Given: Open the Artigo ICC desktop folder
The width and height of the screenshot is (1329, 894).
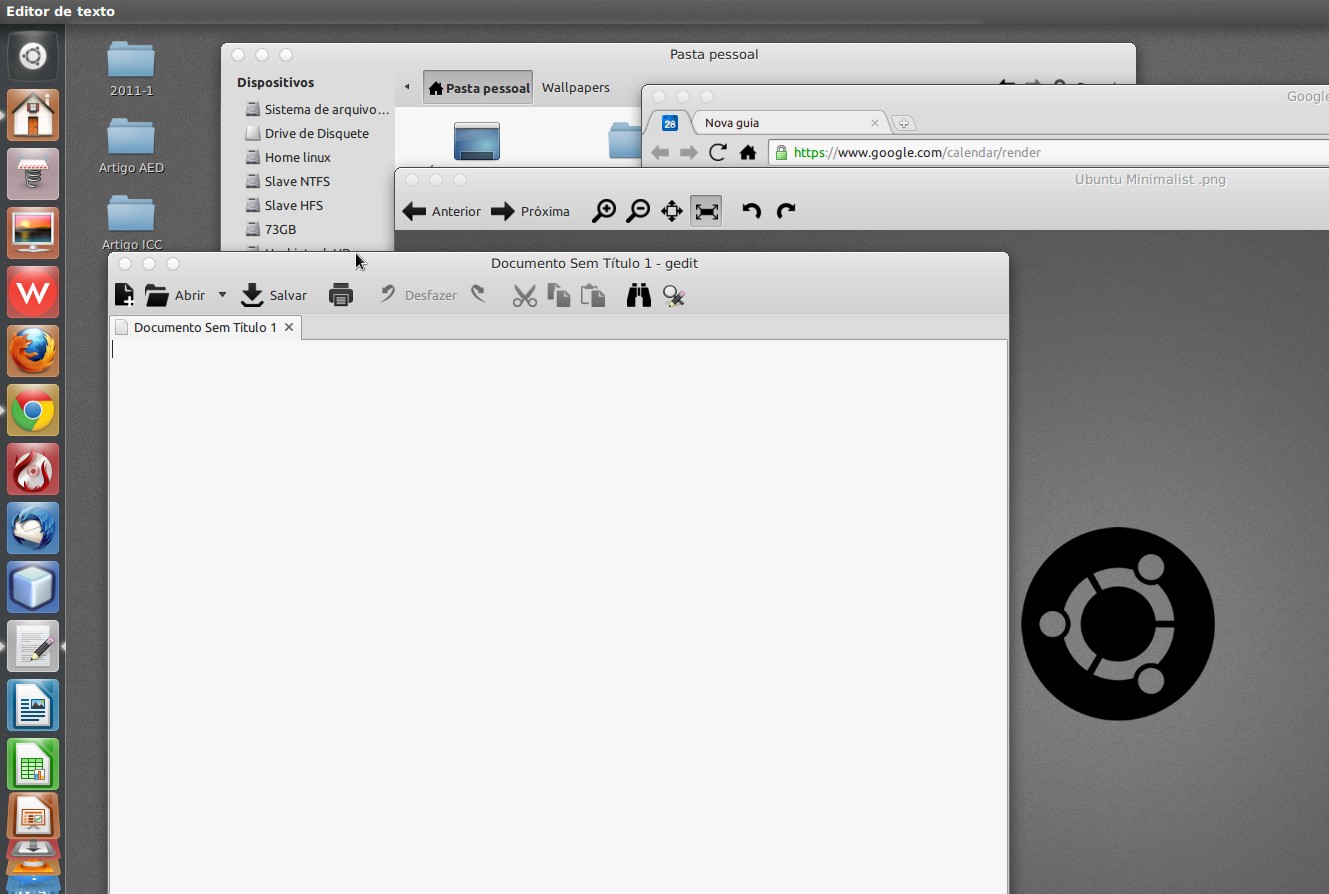Looking at the screenshot, I should pos(131,223).
